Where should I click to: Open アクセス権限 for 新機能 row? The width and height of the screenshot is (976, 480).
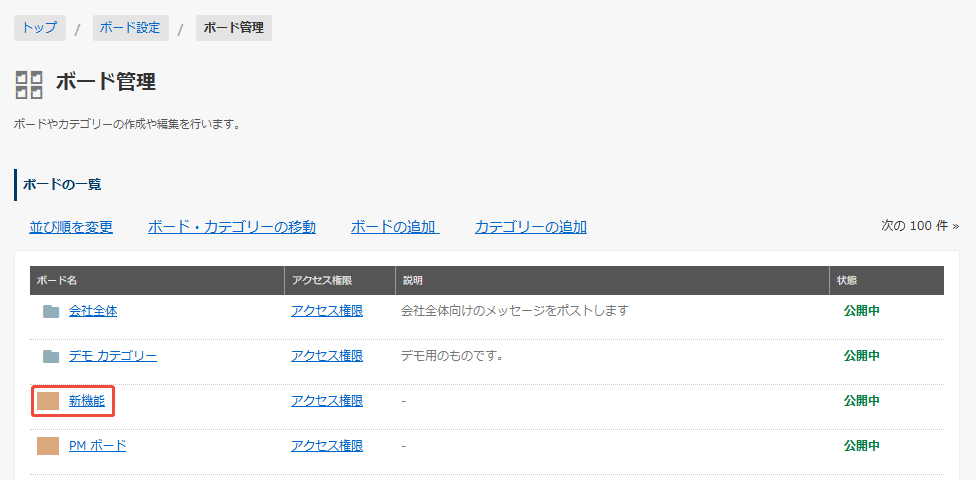(x=327, y=402)
